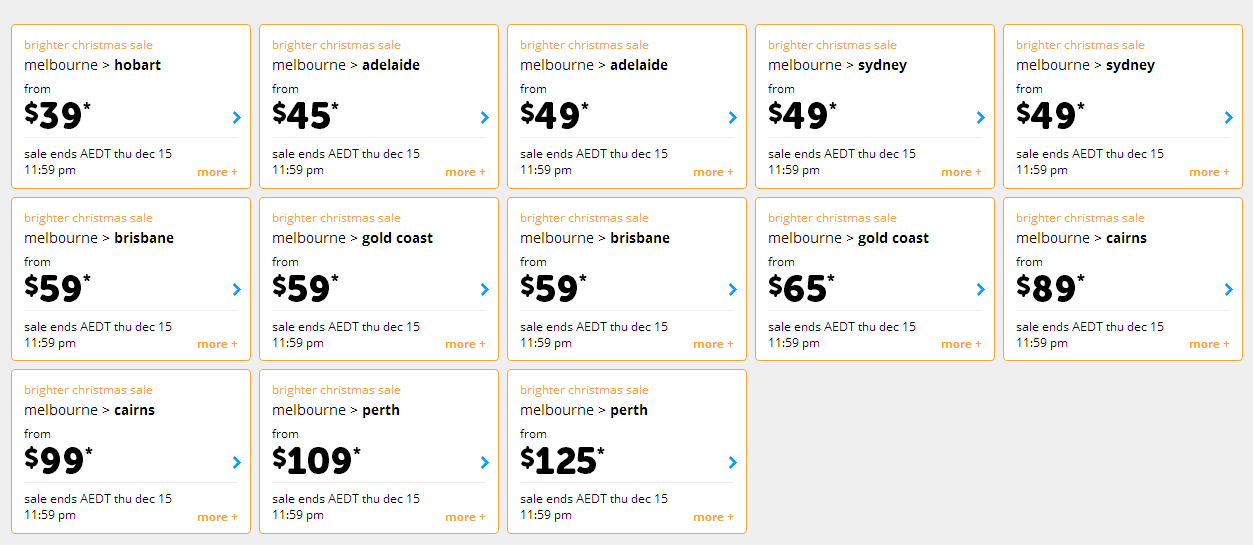Expand 'more +' on the Cairns $99 card
The width and height of the screenshot is (1253, 545).
coord(217,517)
